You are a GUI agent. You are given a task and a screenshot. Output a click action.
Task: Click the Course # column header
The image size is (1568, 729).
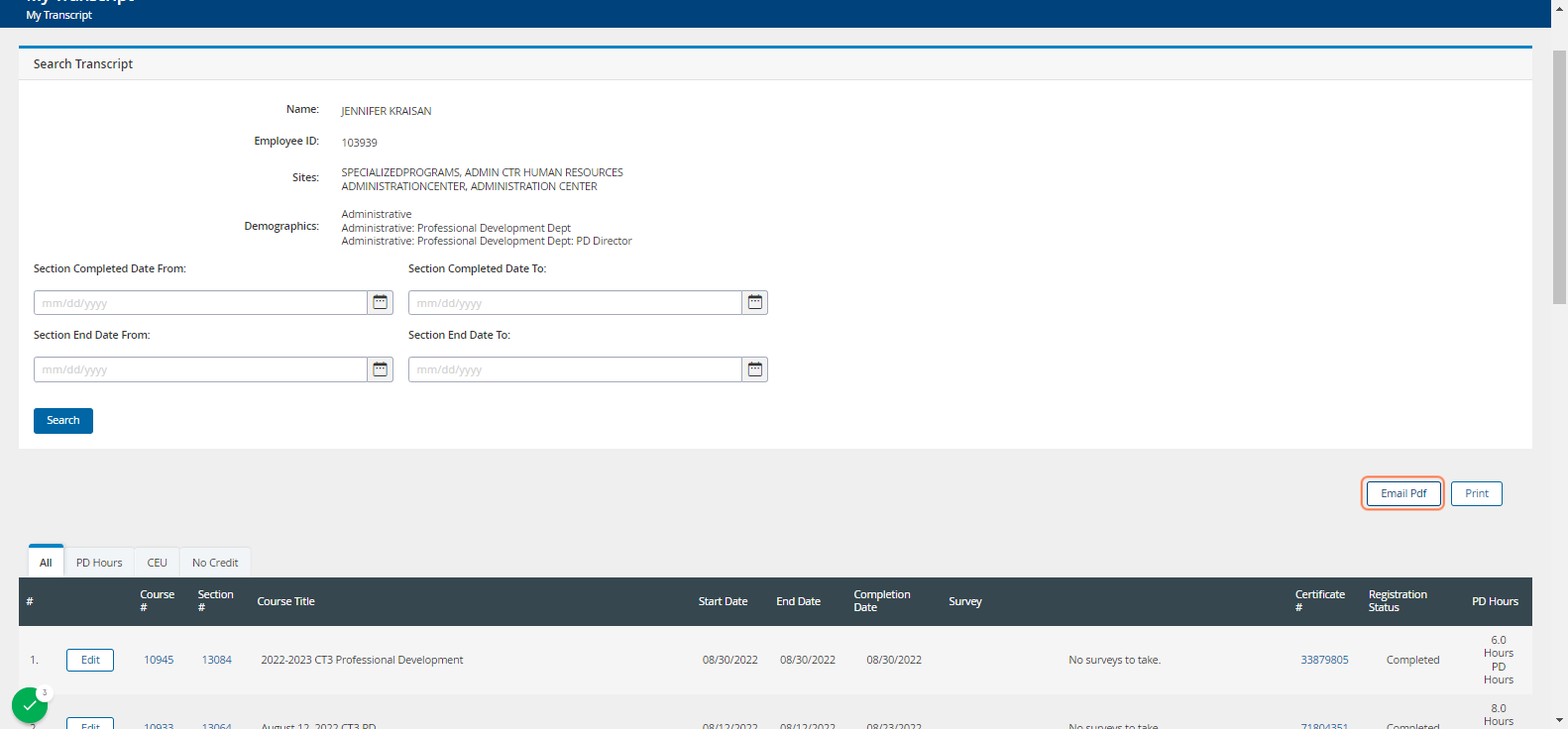tap(157, 601)
